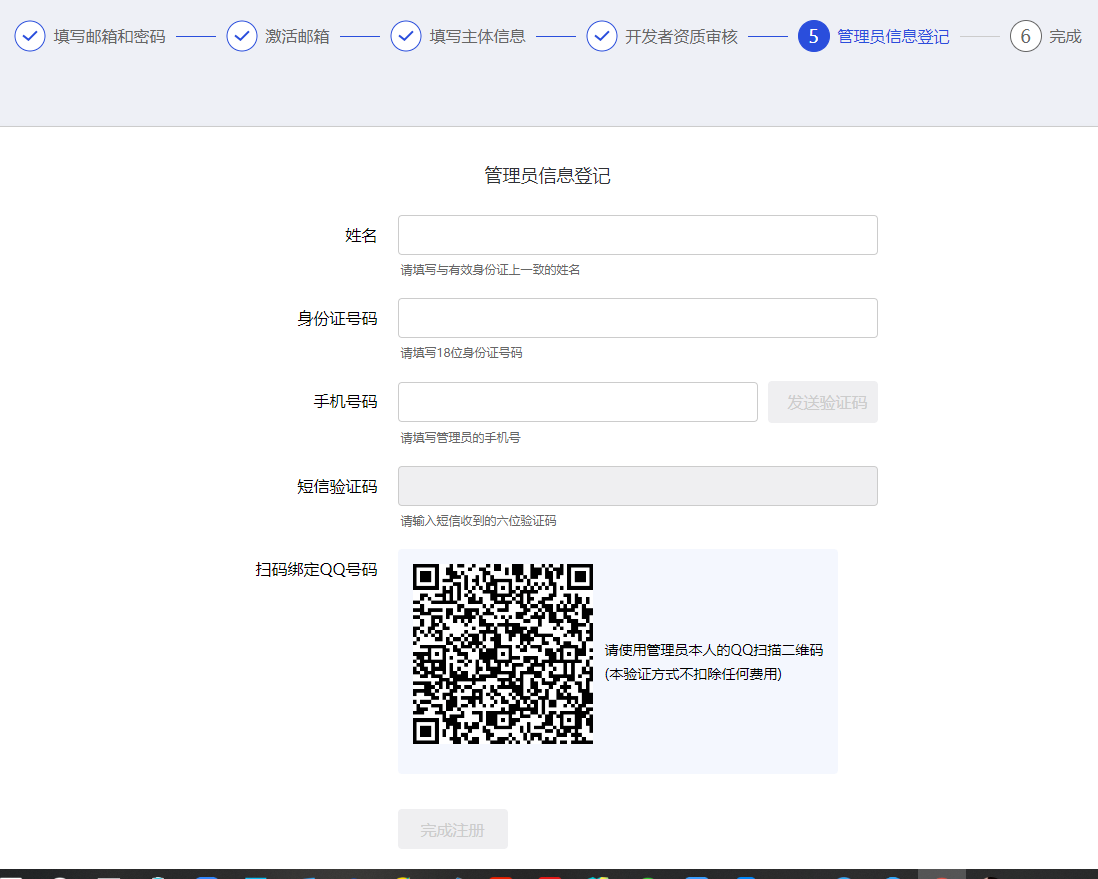Click the hint 请输入短信收到的六位验证码
The width and height of the screenshot is (1098, 879).
point(478,521)
